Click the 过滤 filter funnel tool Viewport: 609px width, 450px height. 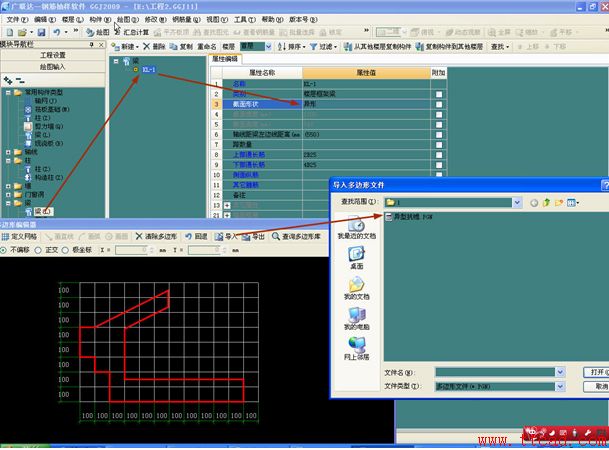point(323,47)
